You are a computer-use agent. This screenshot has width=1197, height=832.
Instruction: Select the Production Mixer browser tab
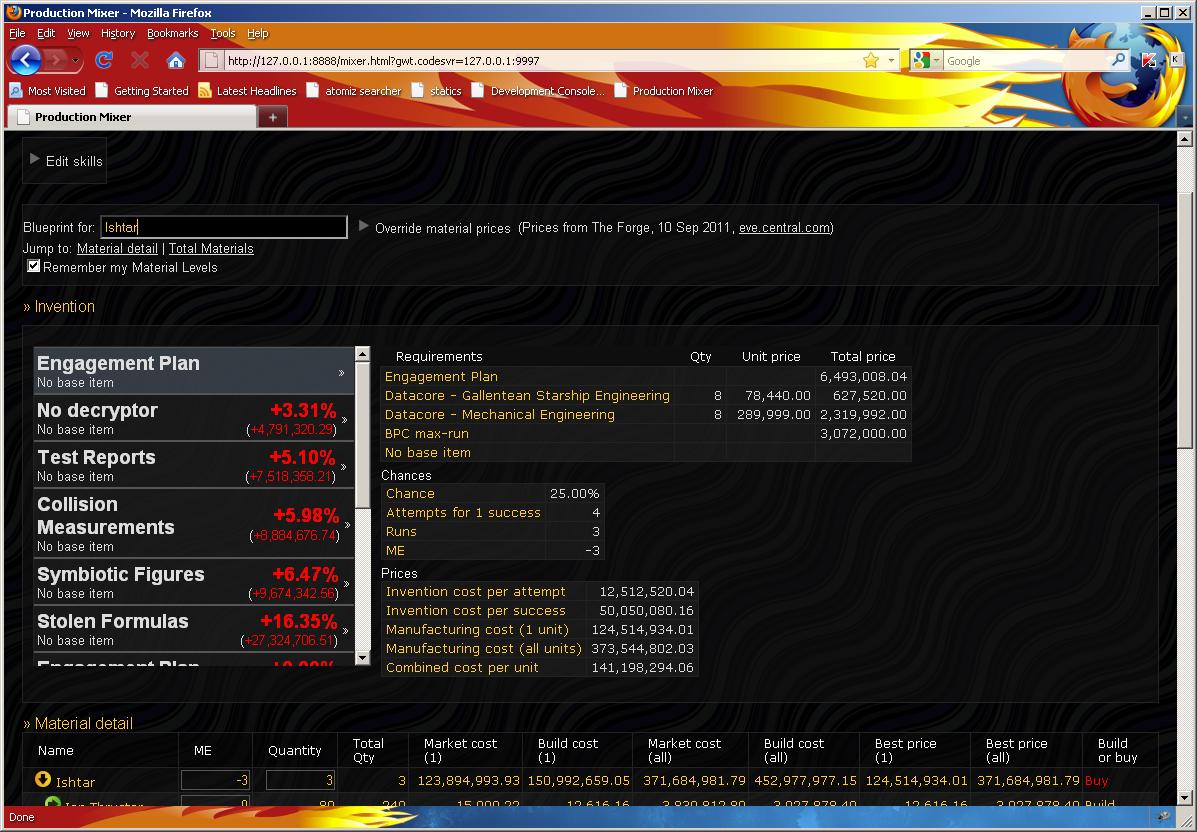coord(131,117)
